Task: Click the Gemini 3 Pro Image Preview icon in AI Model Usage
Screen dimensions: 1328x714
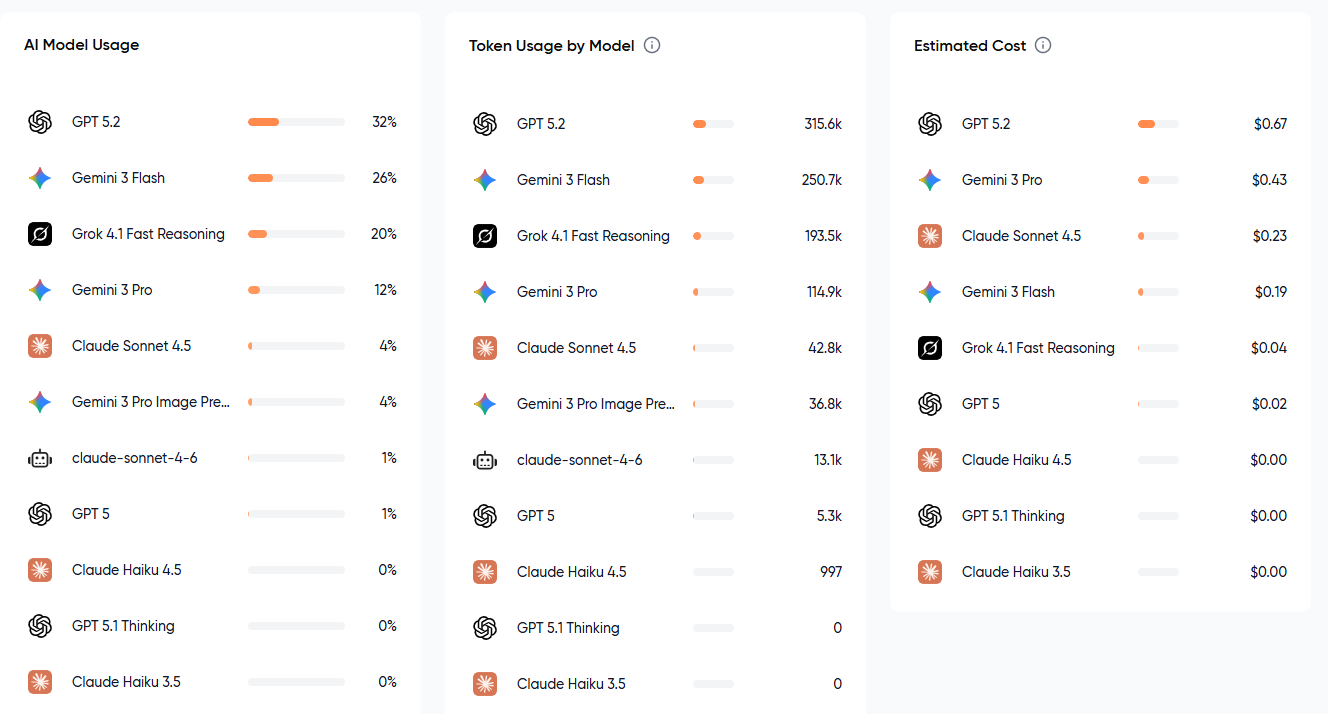Action: pyautogui.click(x=40, y=402)
